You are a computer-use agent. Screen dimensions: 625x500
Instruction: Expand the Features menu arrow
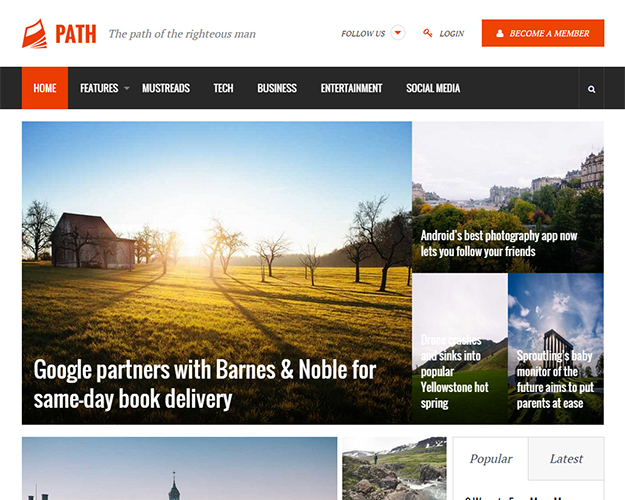tap(127, 88)
